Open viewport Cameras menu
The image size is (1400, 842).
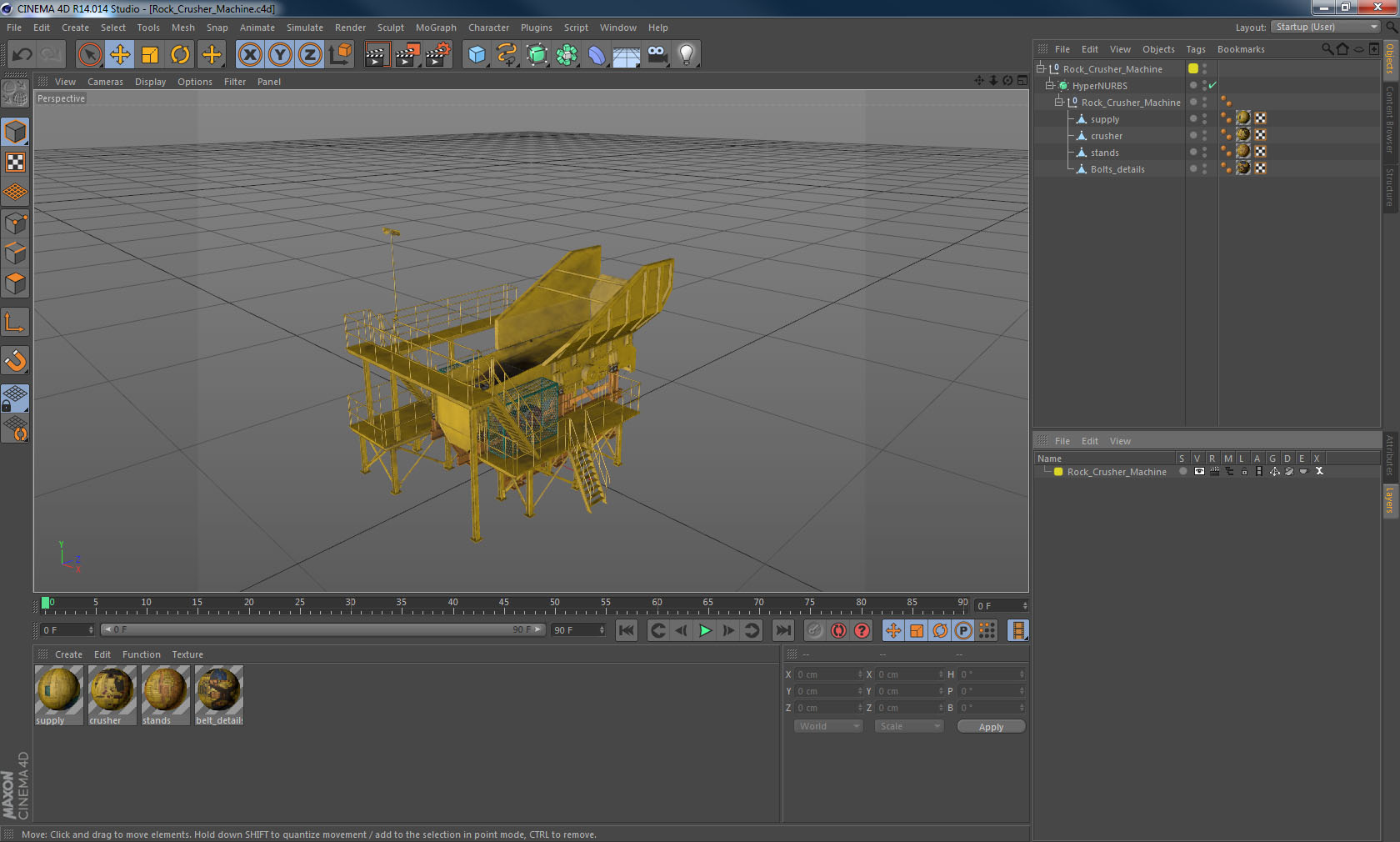(x=105, y=82)
